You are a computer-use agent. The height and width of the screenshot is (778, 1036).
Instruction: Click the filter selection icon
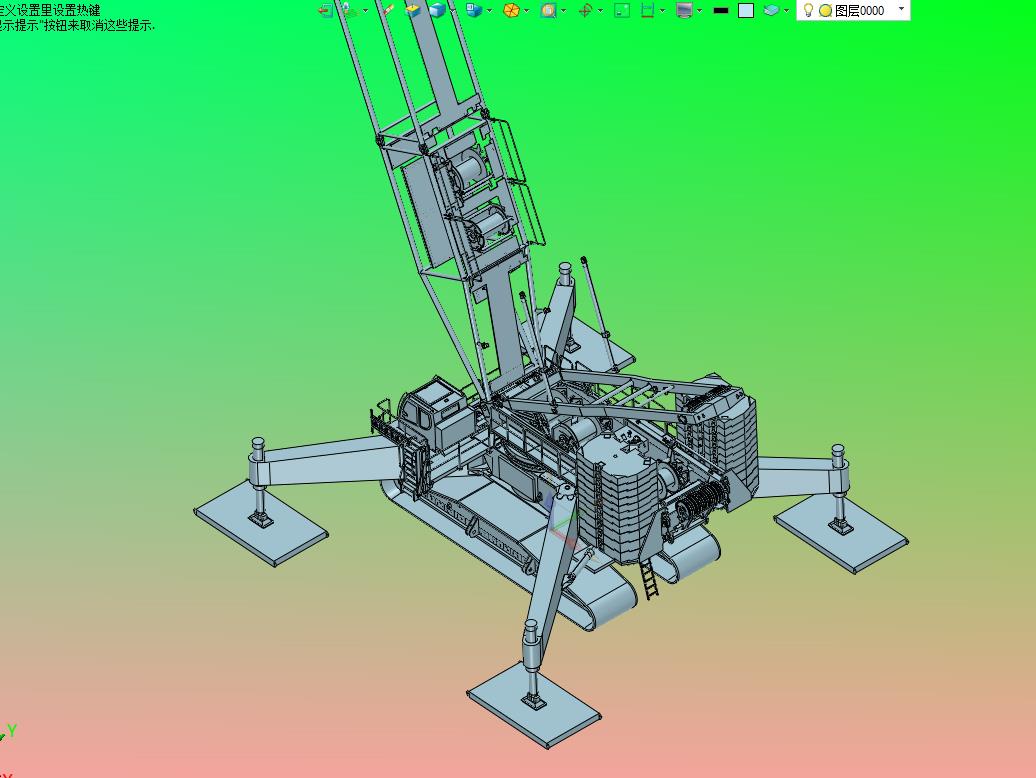350,10
